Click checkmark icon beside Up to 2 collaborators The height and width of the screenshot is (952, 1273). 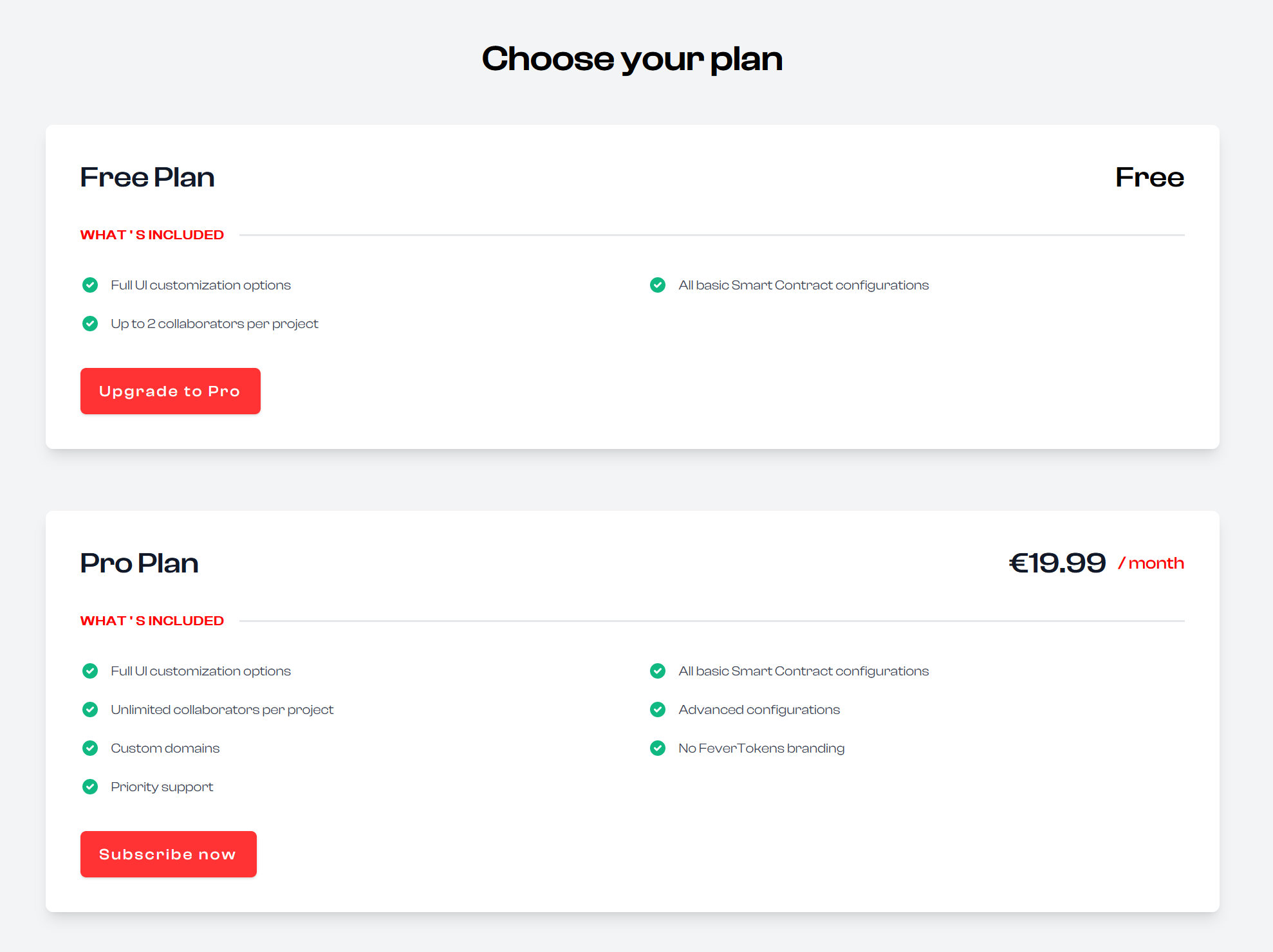90,324
